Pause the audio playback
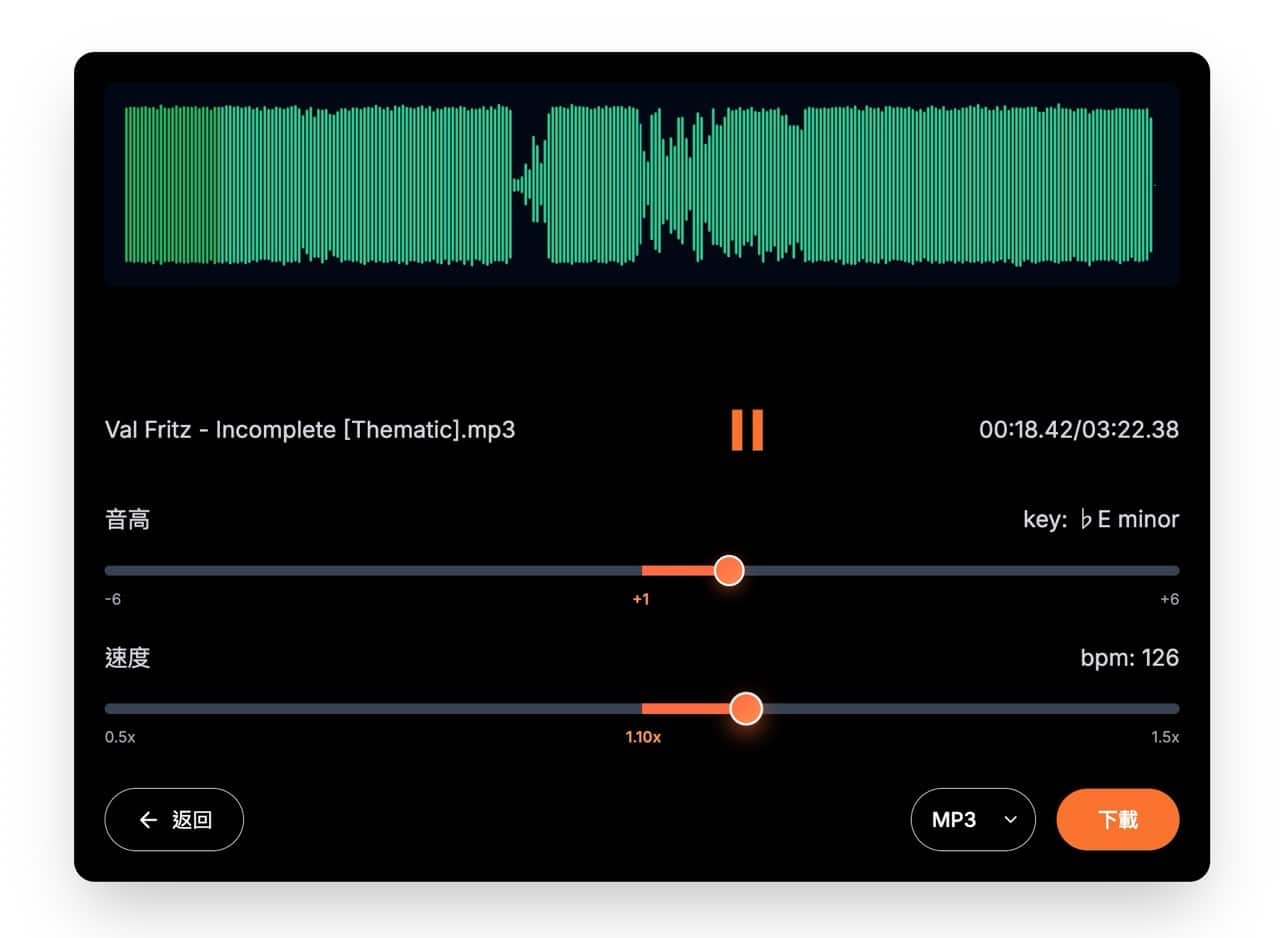 747,430
